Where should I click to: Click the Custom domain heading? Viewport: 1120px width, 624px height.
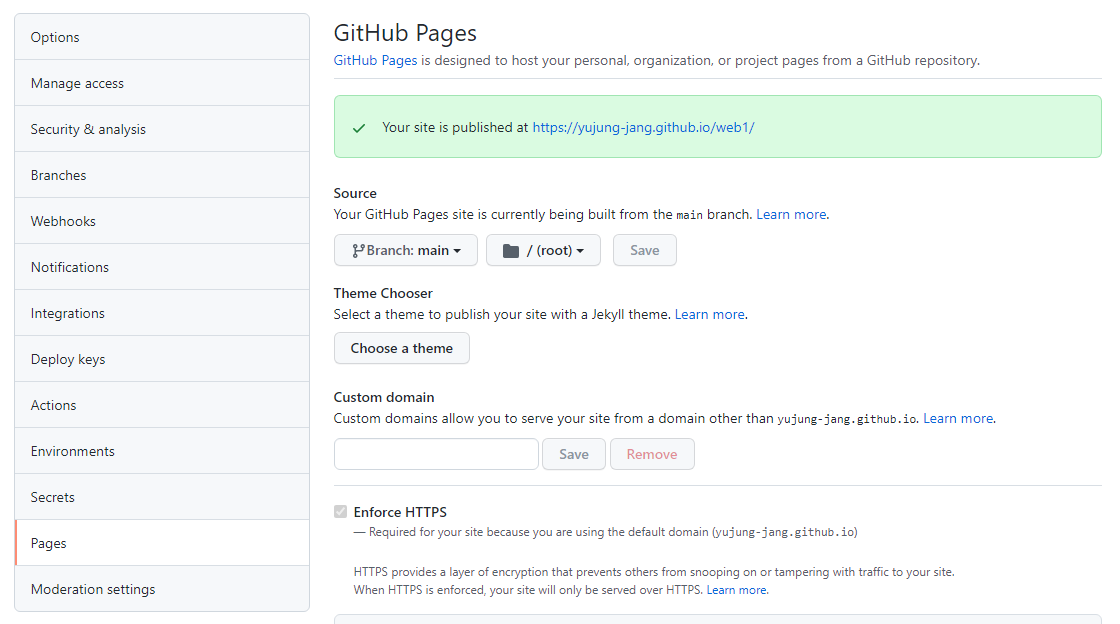point(384,398)
